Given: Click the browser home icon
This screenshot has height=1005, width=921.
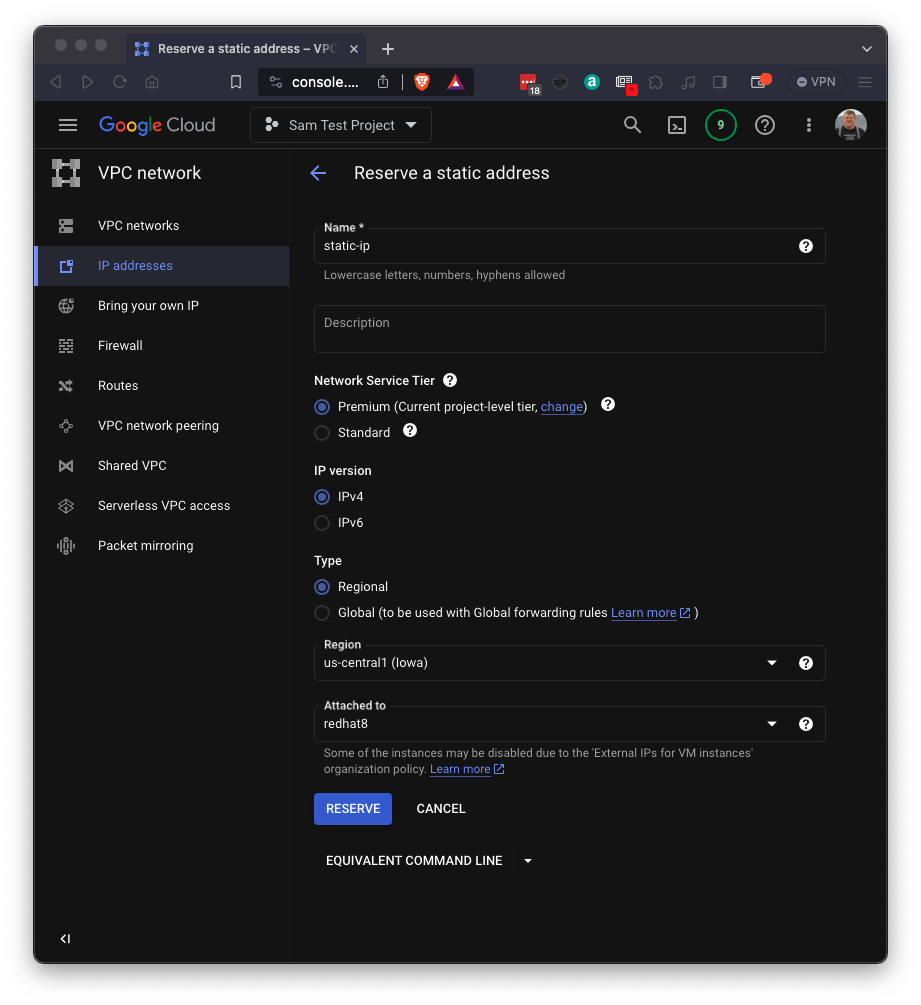Looking at the screenshot, I should 152,82.
